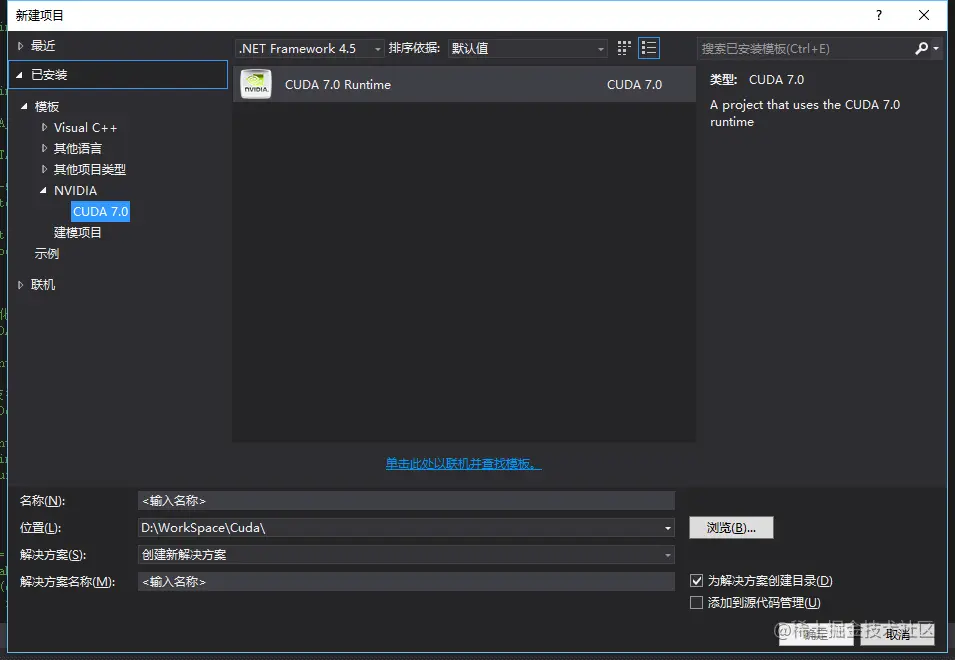Click the 取消 cancel button

point(898,634)
